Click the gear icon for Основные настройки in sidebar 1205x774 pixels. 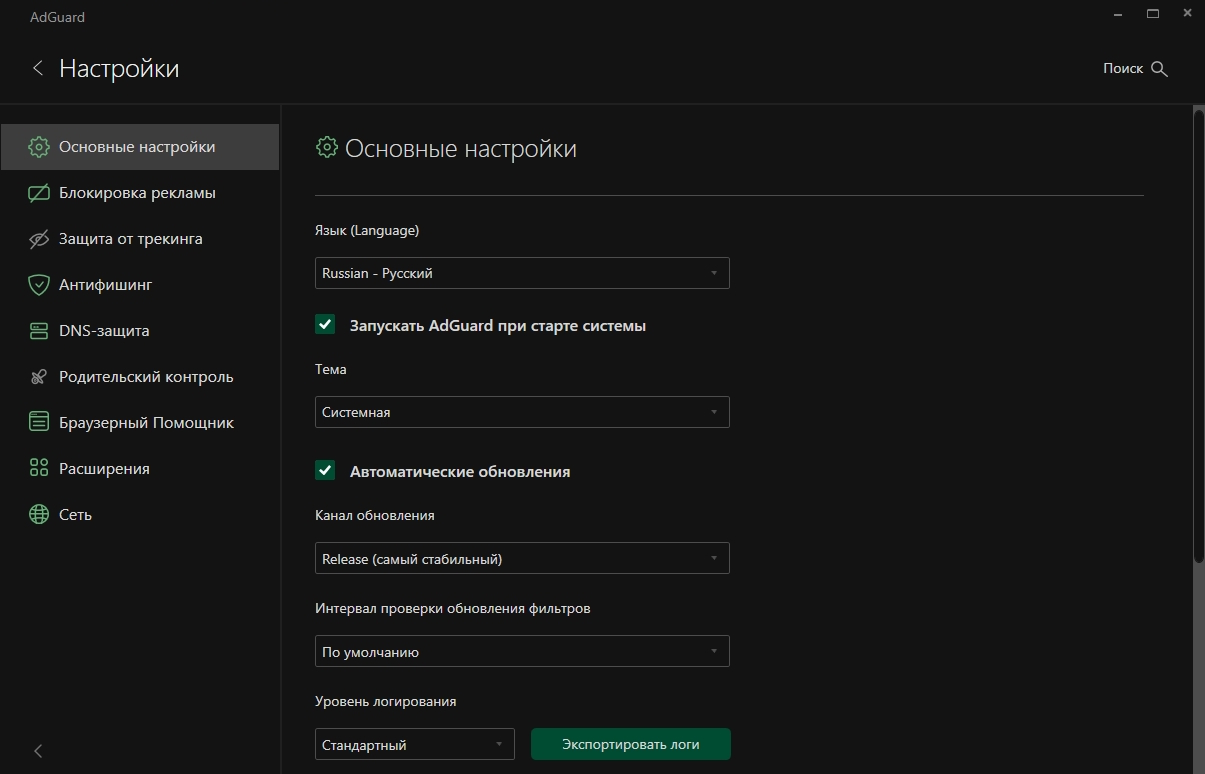(39, 147)
